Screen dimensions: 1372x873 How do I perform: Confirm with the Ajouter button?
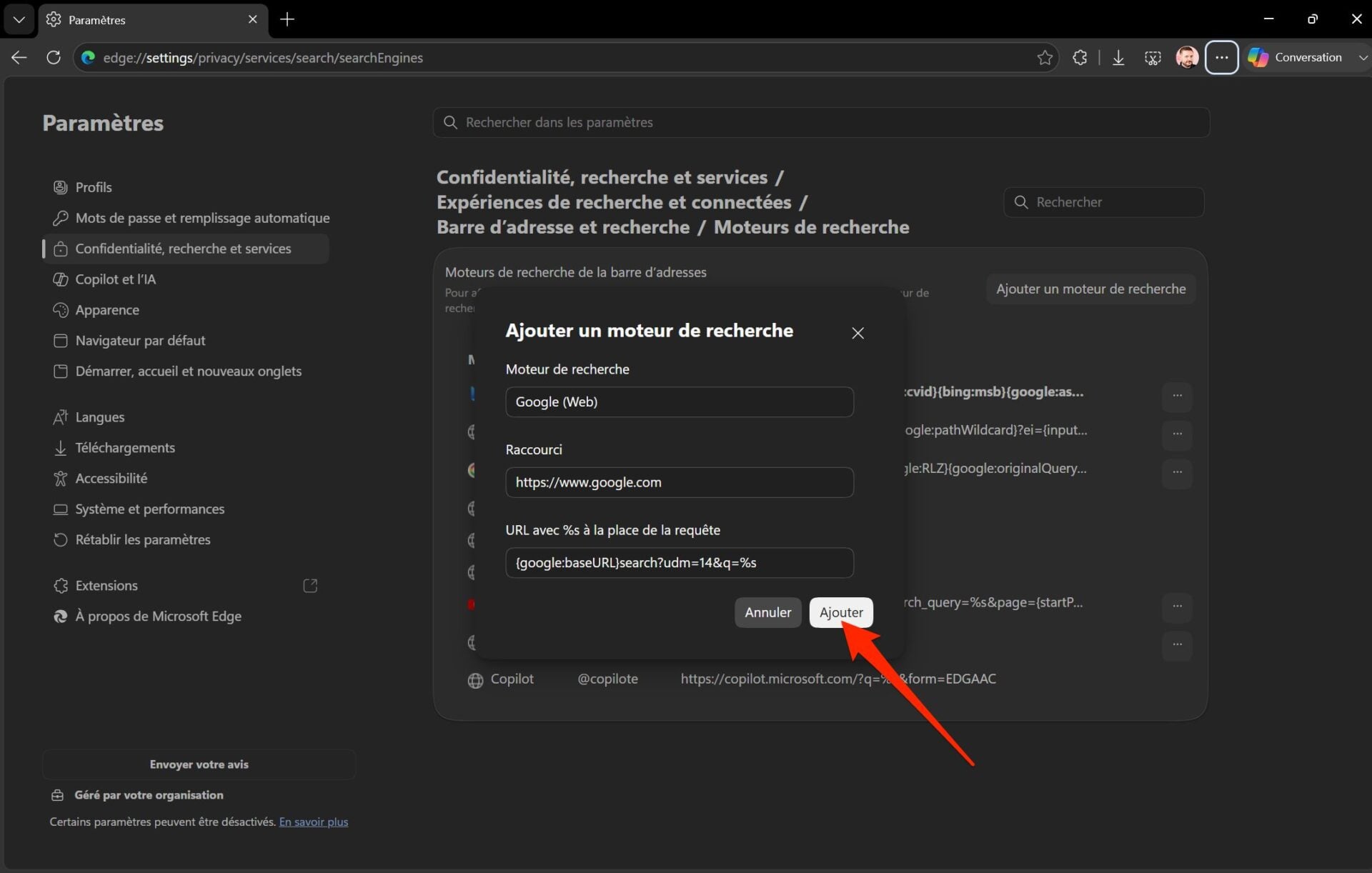coord(841,613)
